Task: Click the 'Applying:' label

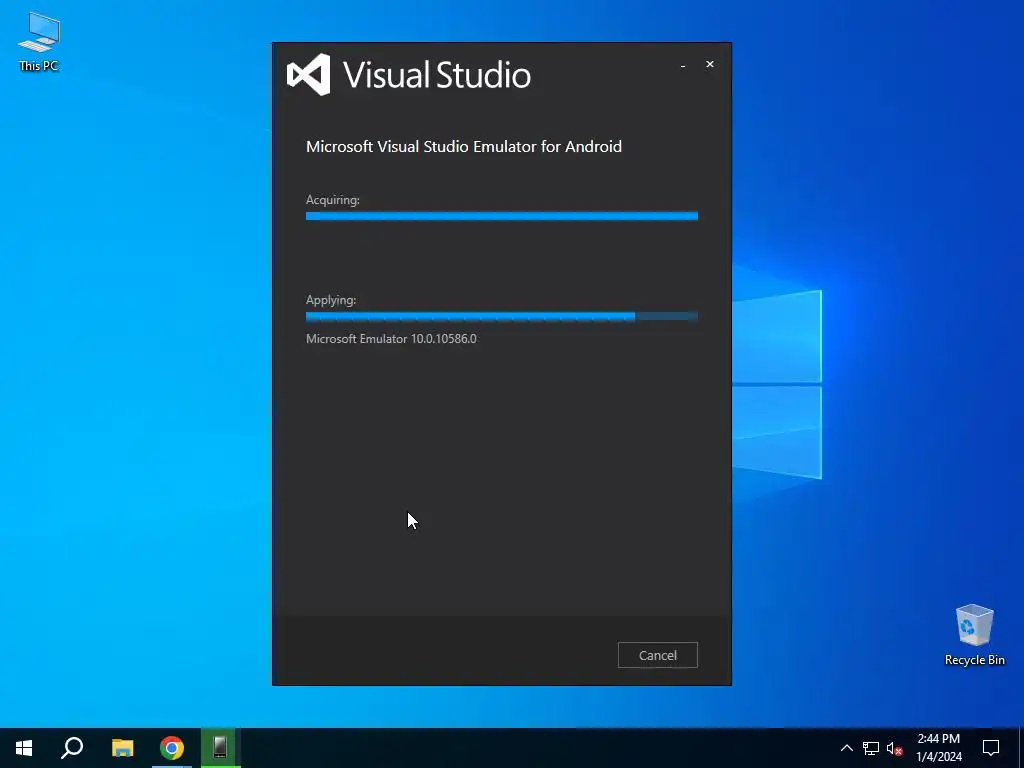Action: [331, 300]
